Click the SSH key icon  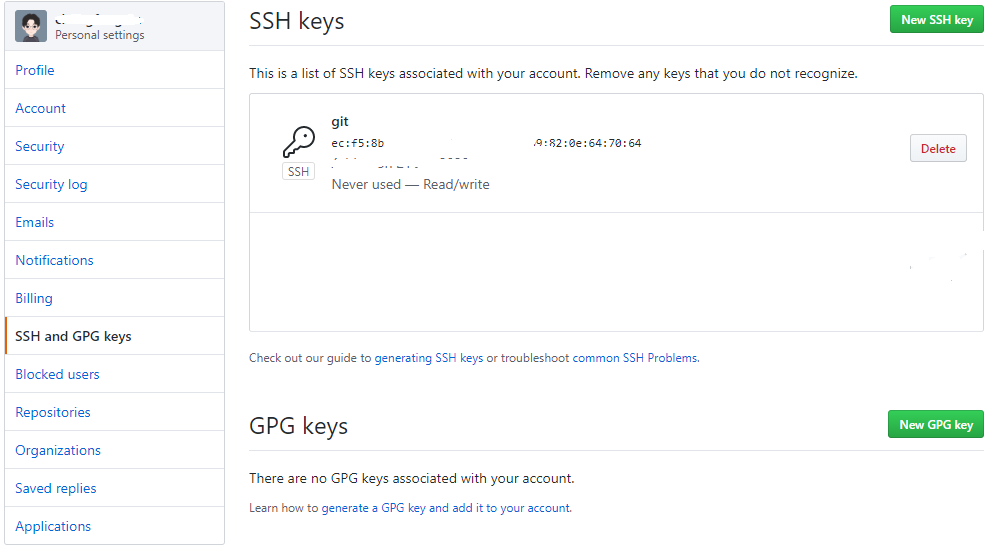pyautogui.click(x=298, y=142)
